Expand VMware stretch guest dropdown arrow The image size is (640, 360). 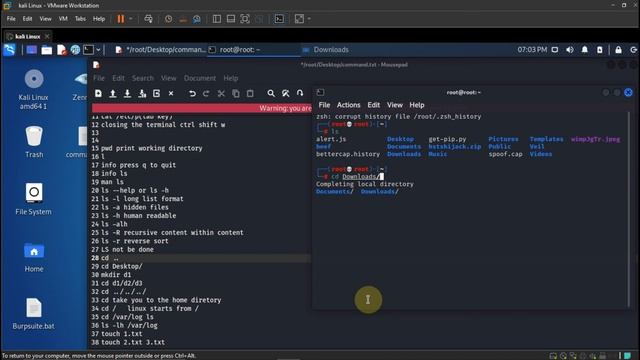click(x=309, y=19)
